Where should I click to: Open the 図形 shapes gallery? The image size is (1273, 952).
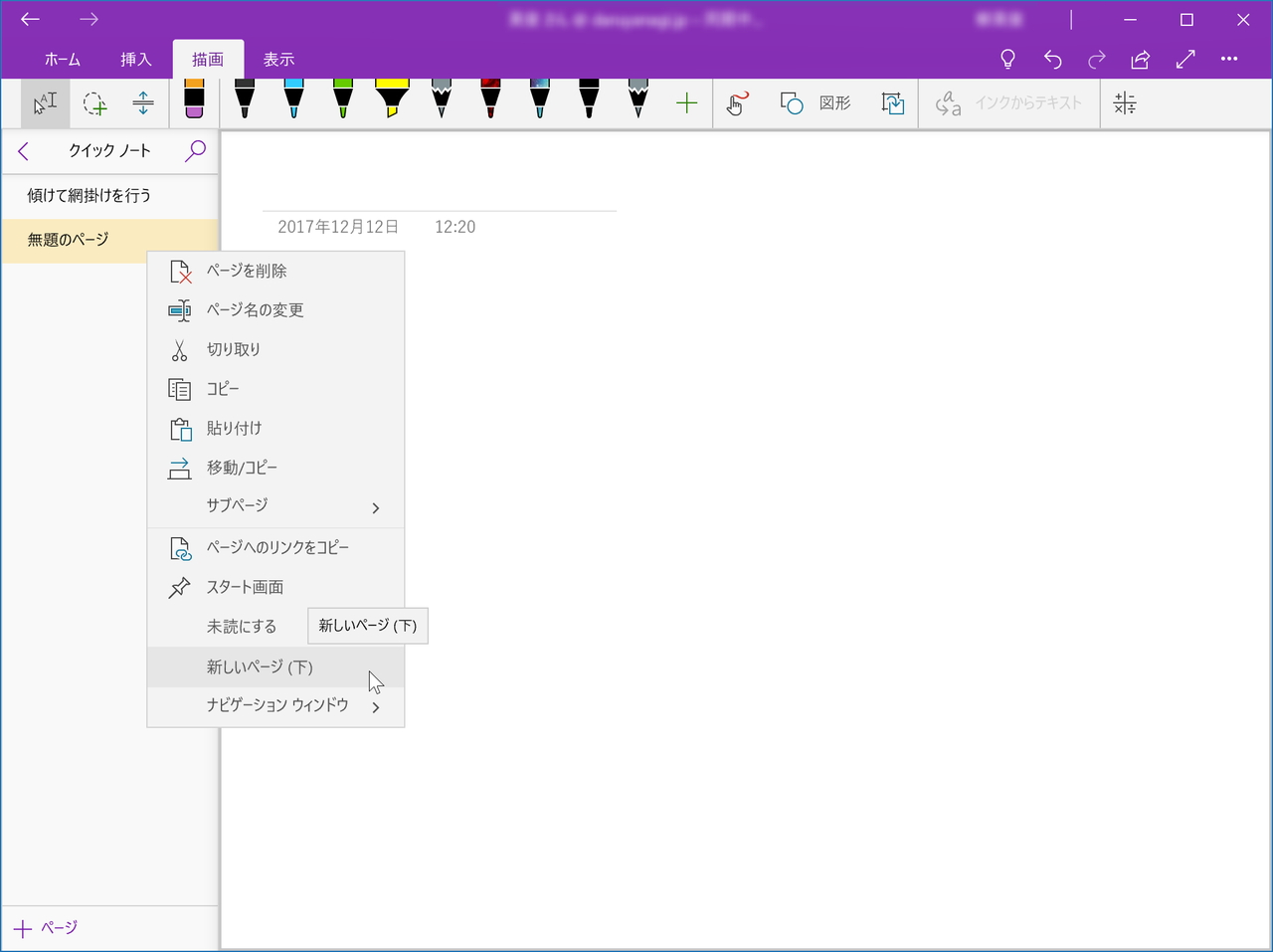coord(817,103)
